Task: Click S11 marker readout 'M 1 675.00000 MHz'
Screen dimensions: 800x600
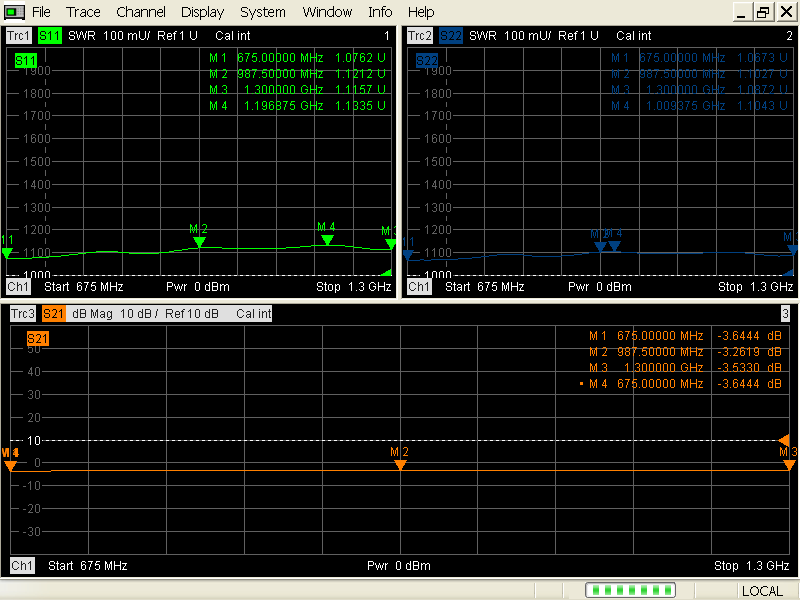Action: click(x=266, y=58)
